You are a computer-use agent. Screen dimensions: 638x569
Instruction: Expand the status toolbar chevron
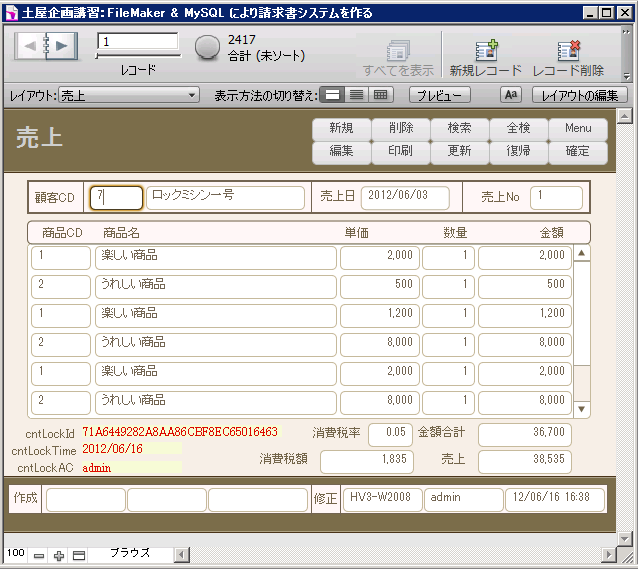(626, 31)
